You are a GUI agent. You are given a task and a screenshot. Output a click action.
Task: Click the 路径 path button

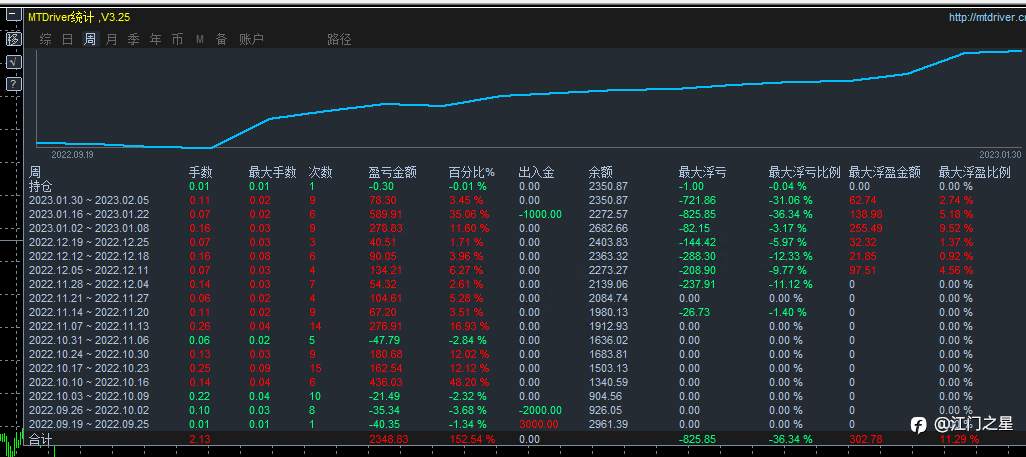pos(340,39)
